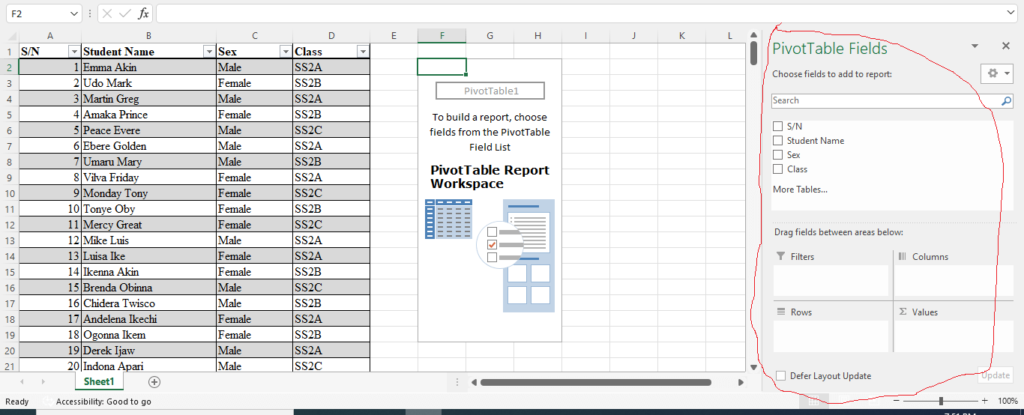The width and height of the screenshot is (1024, 415).
Task: Select column F header
Action: [441, 36]
